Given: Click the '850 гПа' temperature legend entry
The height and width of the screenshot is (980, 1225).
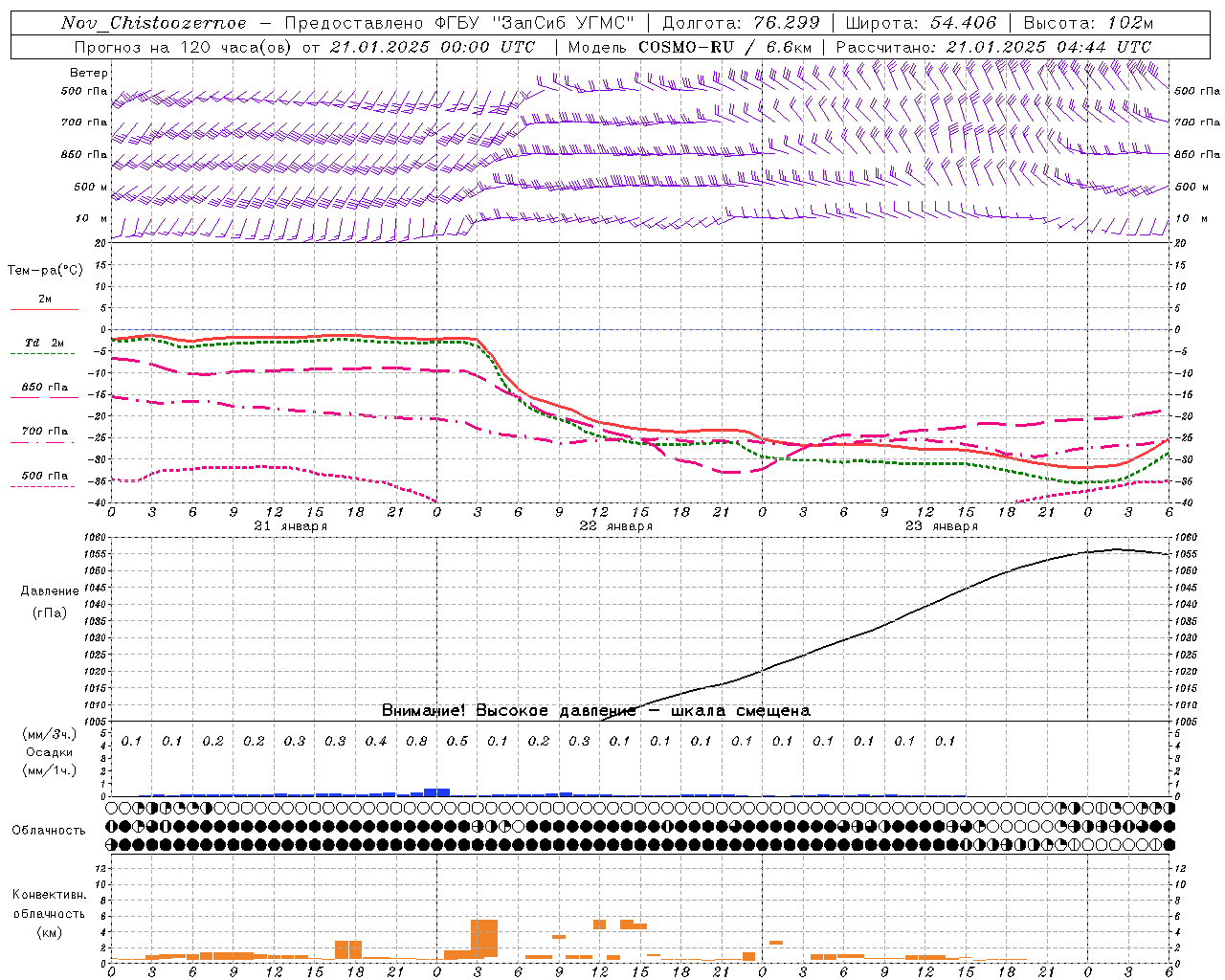Looking at the screenshot, I should (x=45, y=388).
